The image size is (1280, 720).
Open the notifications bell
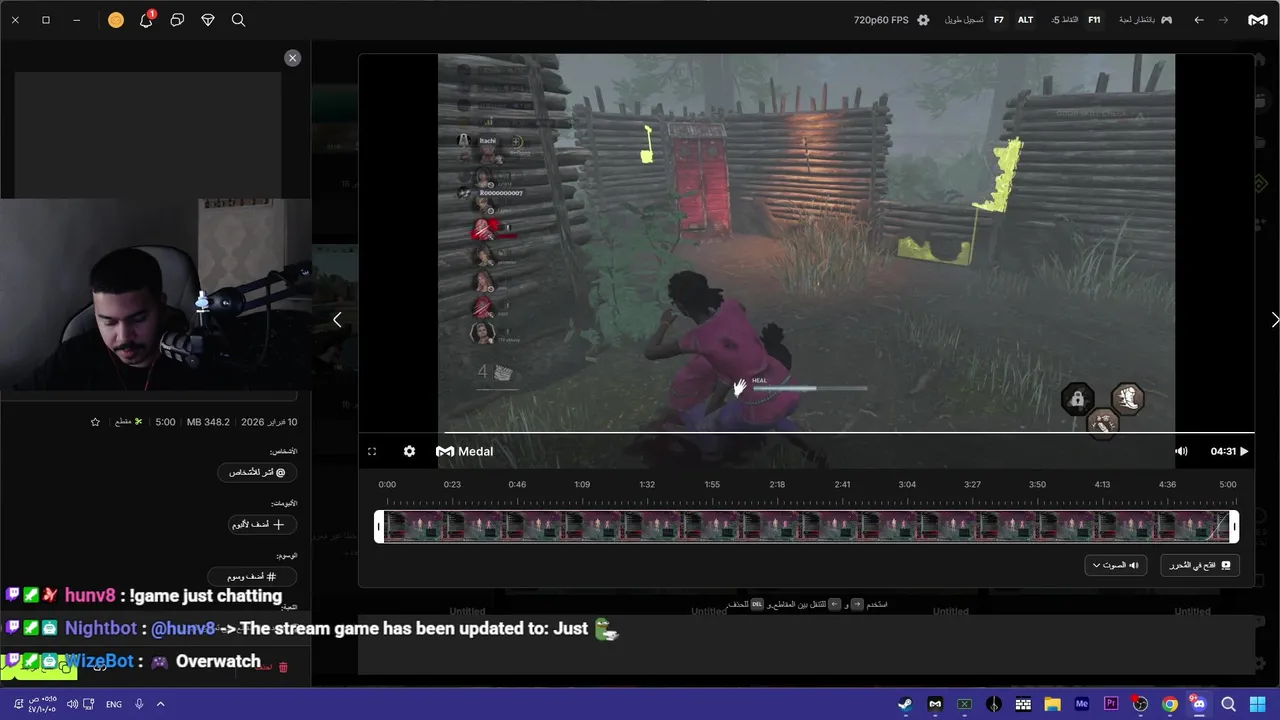[146, 19]
